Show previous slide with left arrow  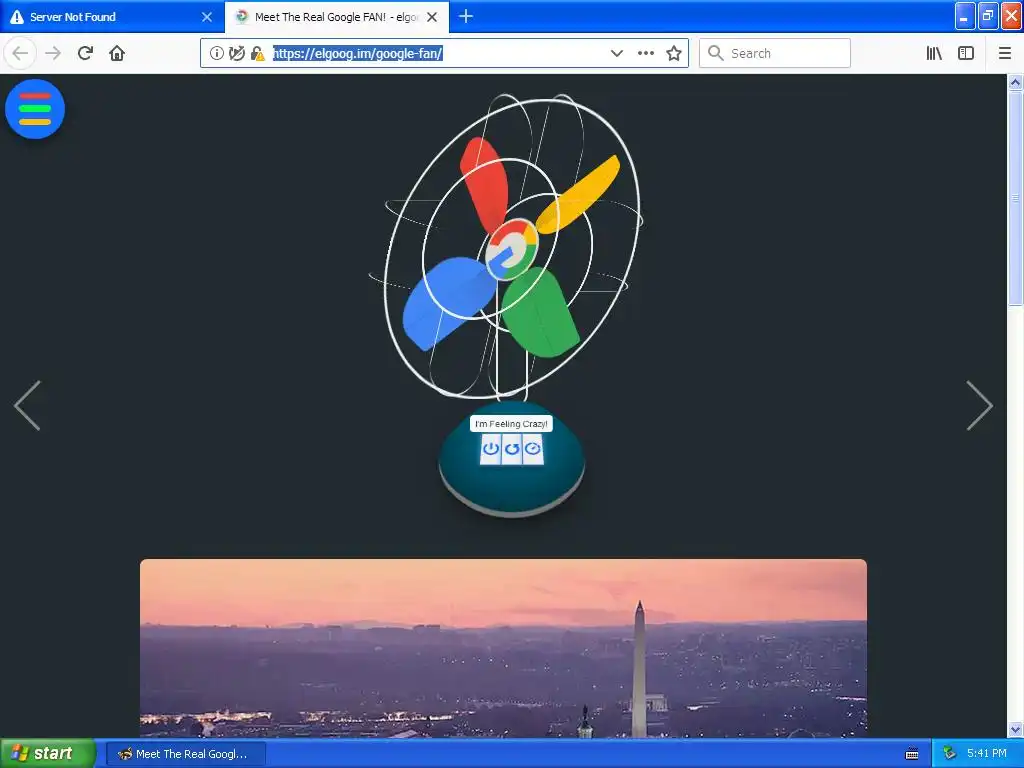(x=27, y=406)
